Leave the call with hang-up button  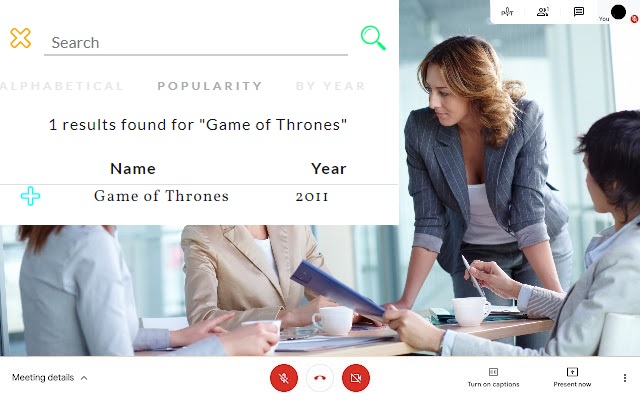click(320, 378)
